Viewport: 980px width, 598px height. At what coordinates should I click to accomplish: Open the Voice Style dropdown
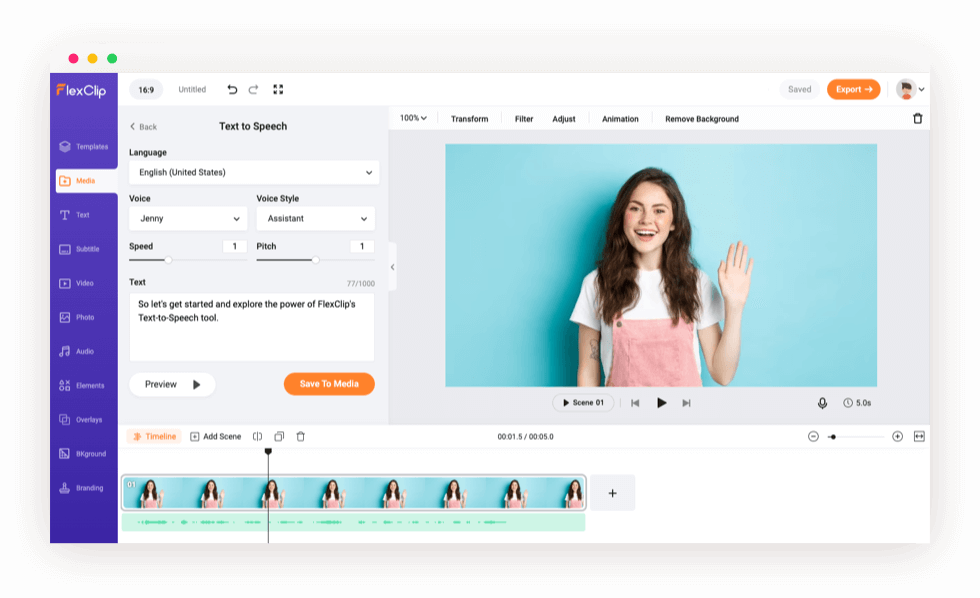click(316, 219)
